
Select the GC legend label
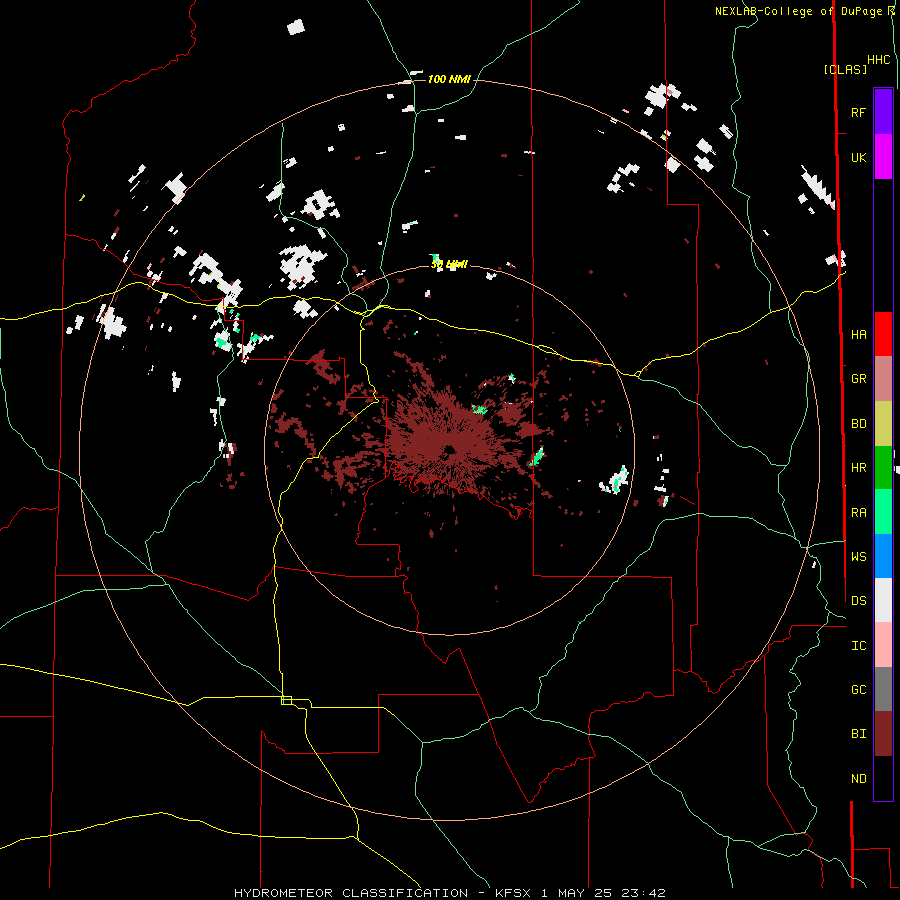pos(858,689)
